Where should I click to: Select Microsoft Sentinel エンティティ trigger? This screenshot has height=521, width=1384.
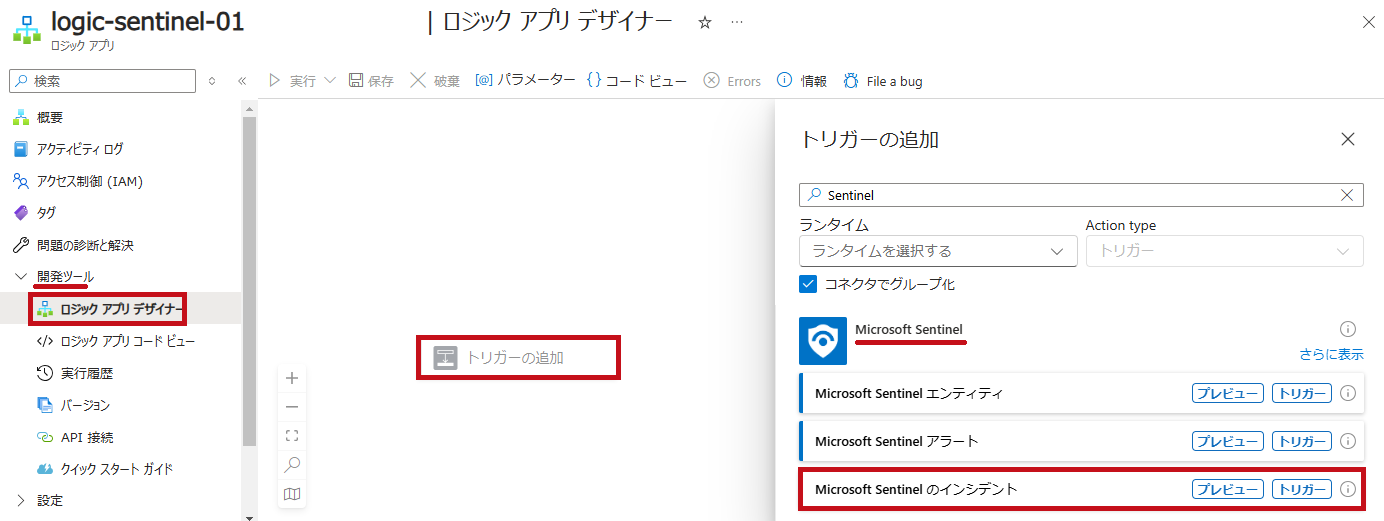1082,393
